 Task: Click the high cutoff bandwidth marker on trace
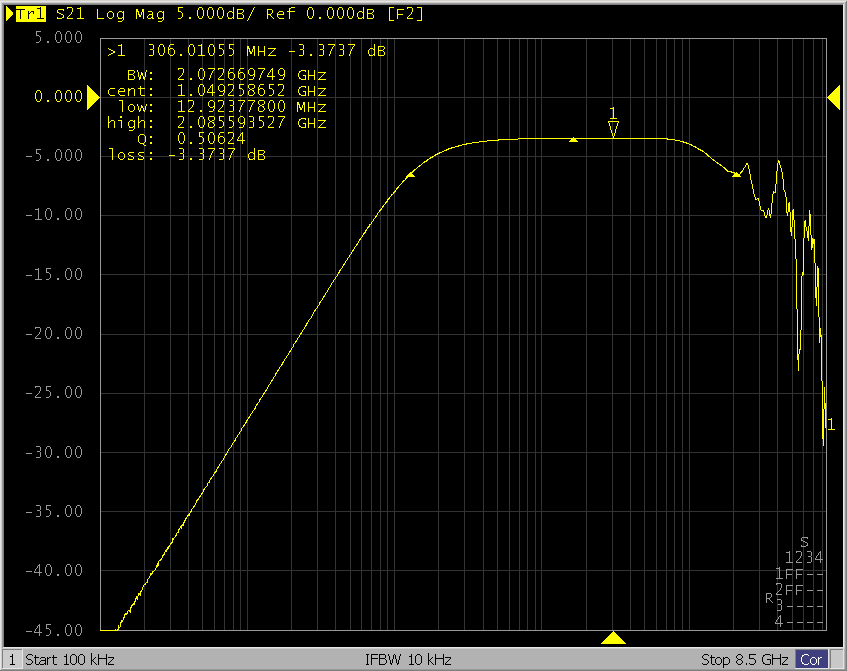tap(737, 174)
